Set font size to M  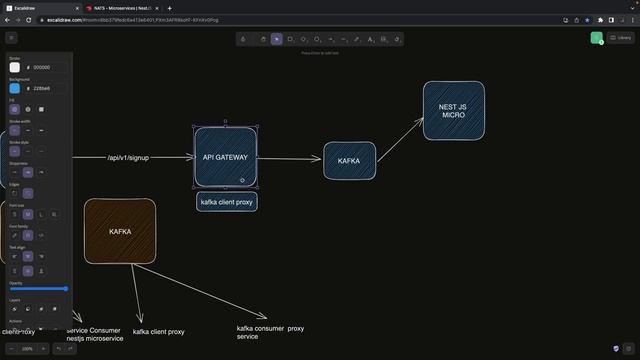coord(28,214)
